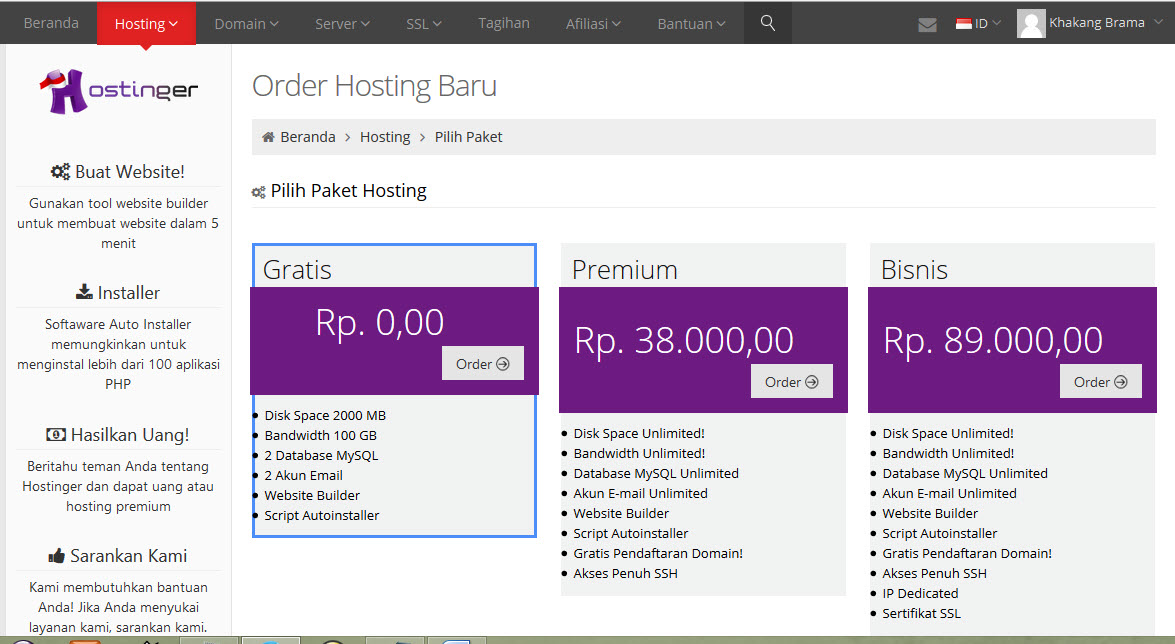Viewport: 1175px width, 644px height.
Task: Open the messages envelope icon
Action: click(927, 24)
